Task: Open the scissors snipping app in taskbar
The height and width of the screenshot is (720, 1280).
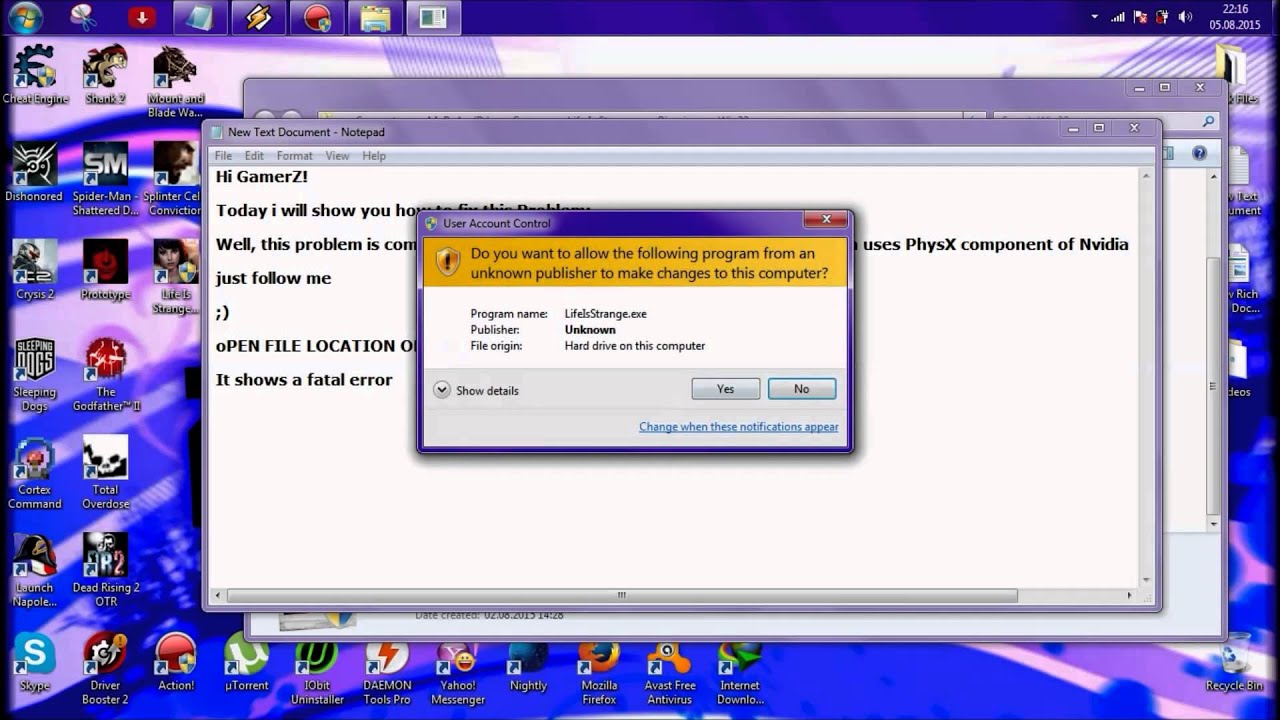Action: pos(84,17)
